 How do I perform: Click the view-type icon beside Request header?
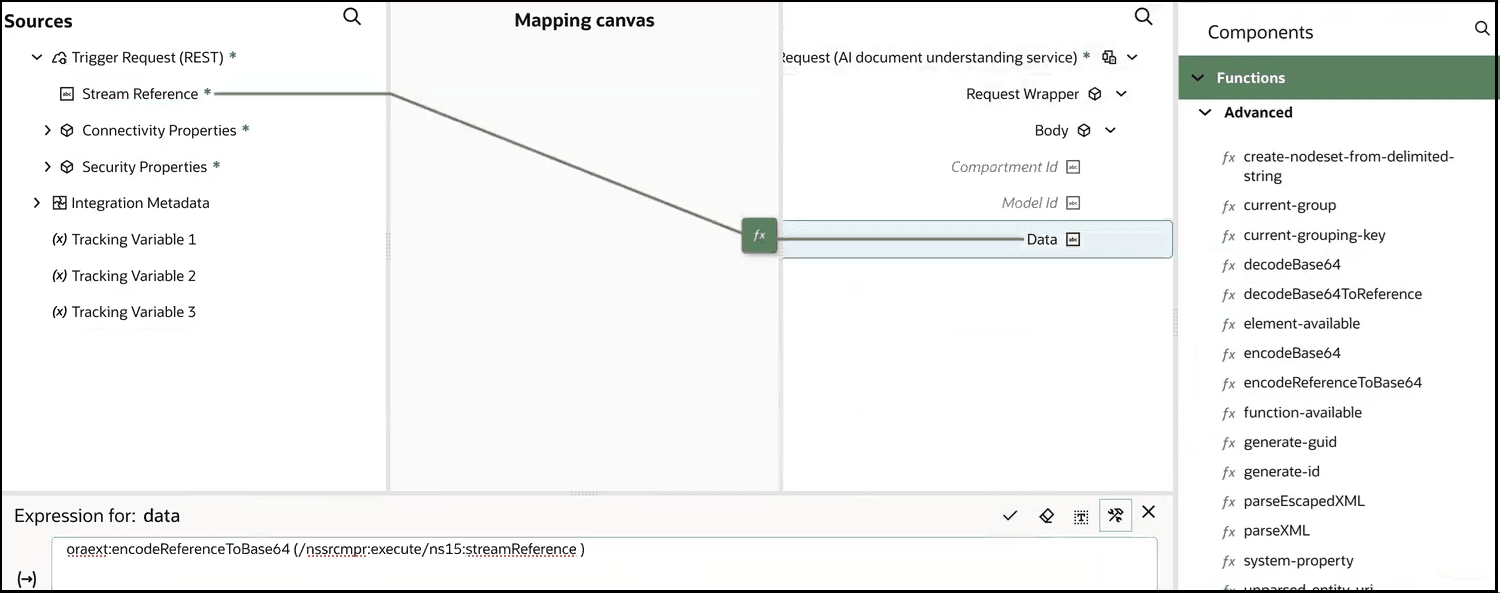coord(1109,57)
